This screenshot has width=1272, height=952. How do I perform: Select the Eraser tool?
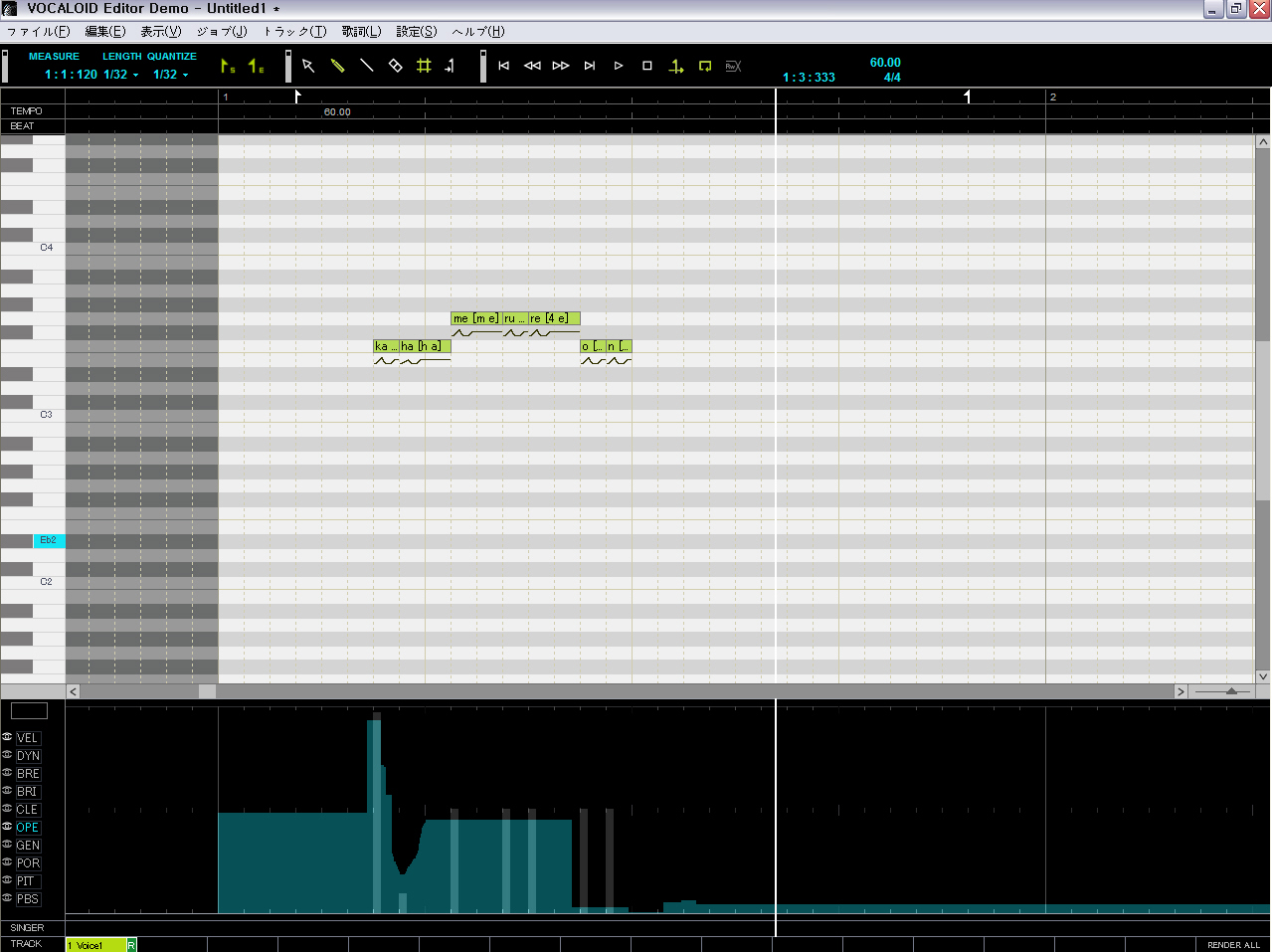(x=395, y=66)
